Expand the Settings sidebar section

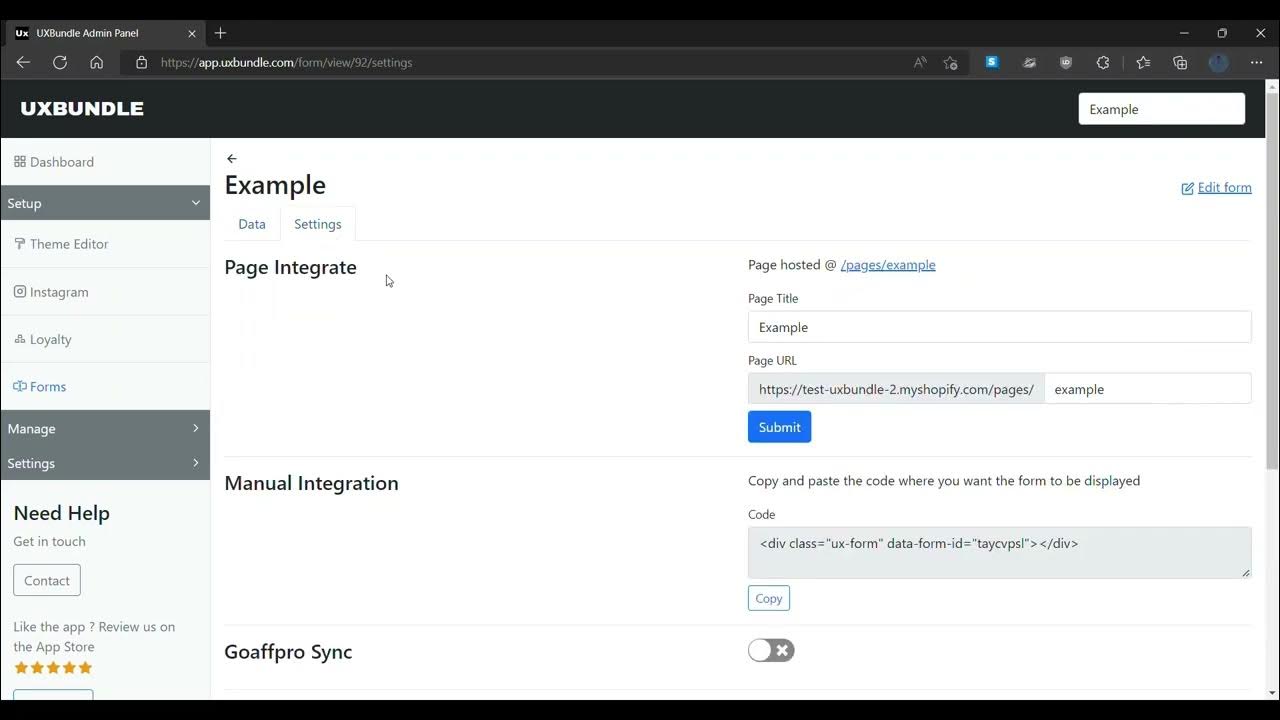(x=105, y=463)
